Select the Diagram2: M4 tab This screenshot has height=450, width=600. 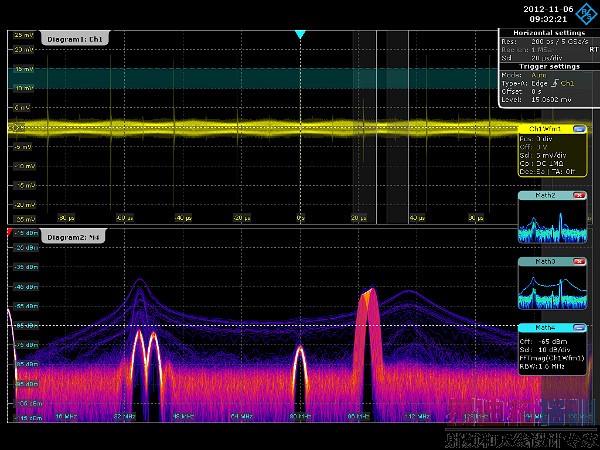pos(73,237)
